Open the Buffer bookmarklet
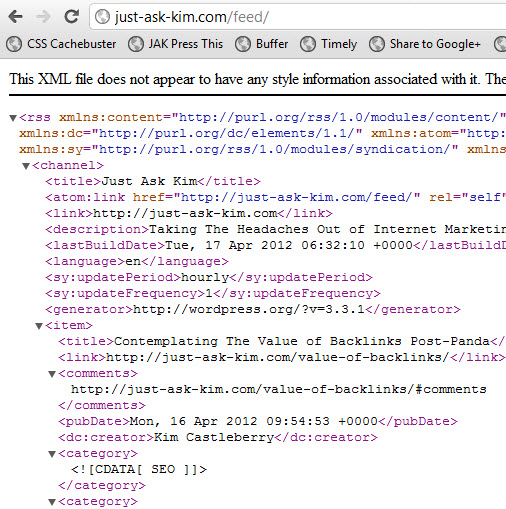506x509 pixels. point(262,44)
